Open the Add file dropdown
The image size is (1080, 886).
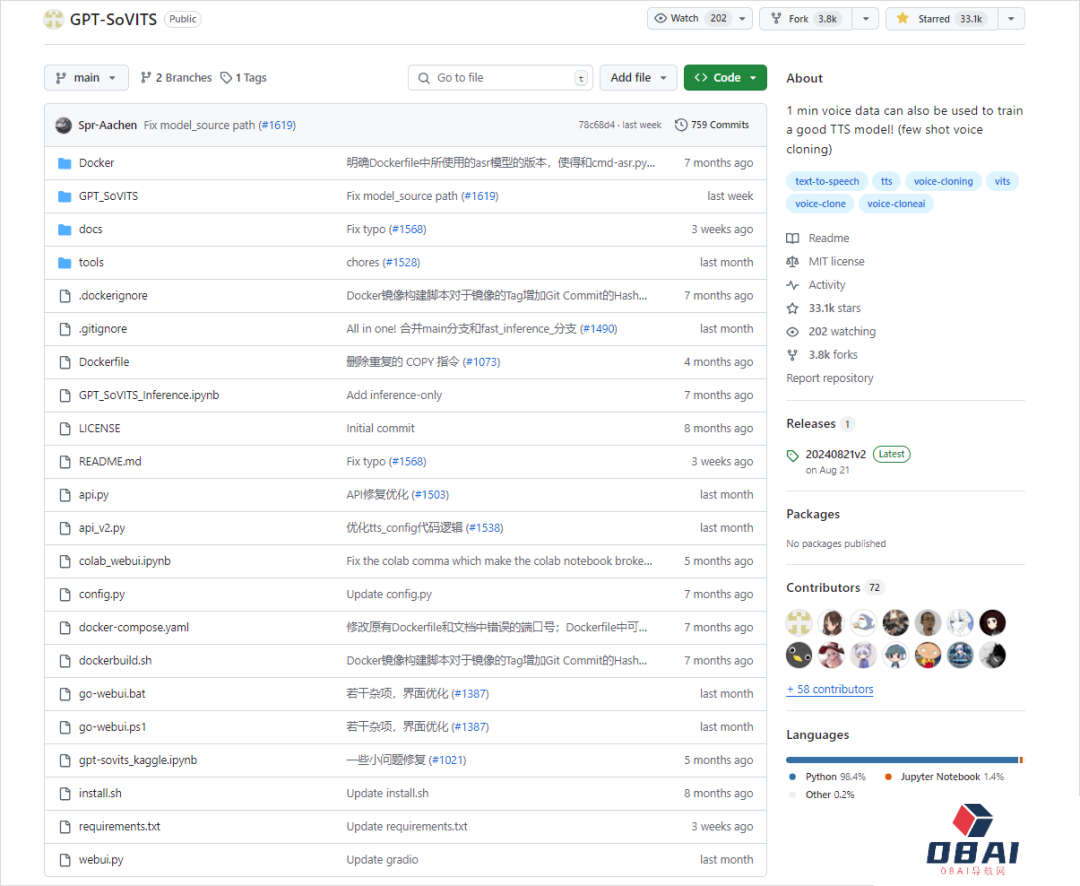coord(638,78)
